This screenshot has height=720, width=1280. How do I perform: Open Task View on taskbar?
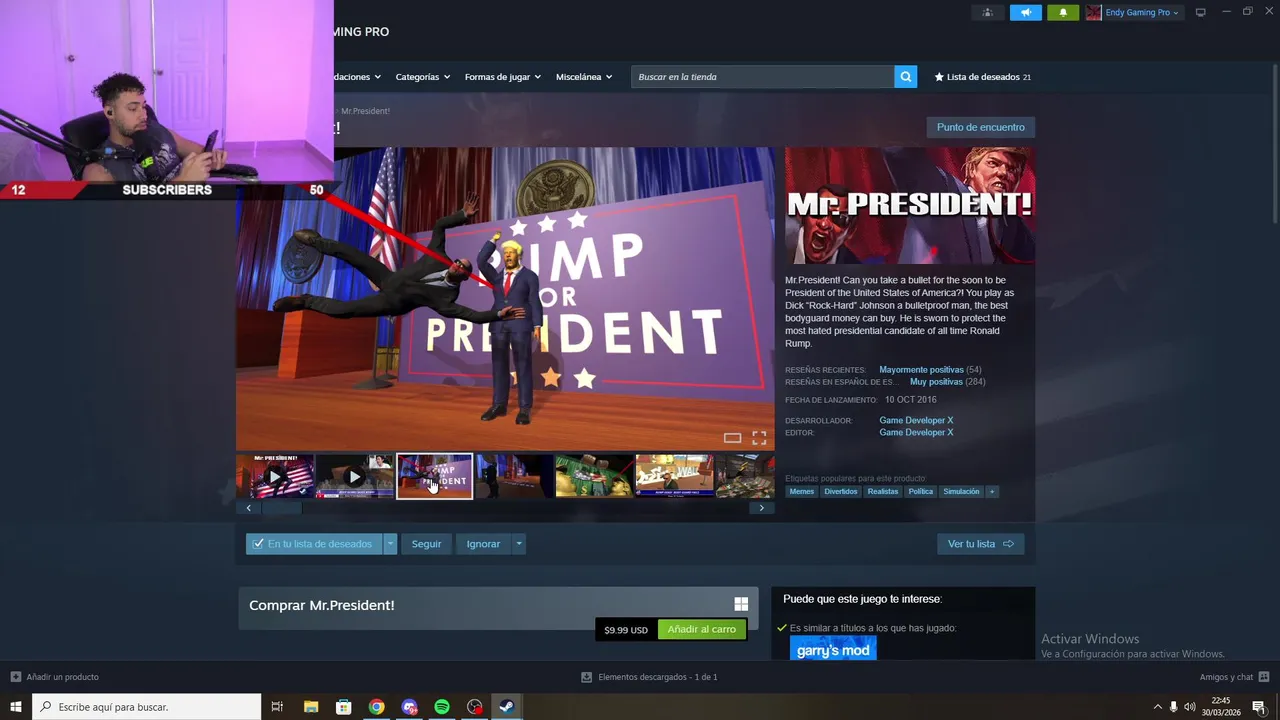(x=277, y=707)
